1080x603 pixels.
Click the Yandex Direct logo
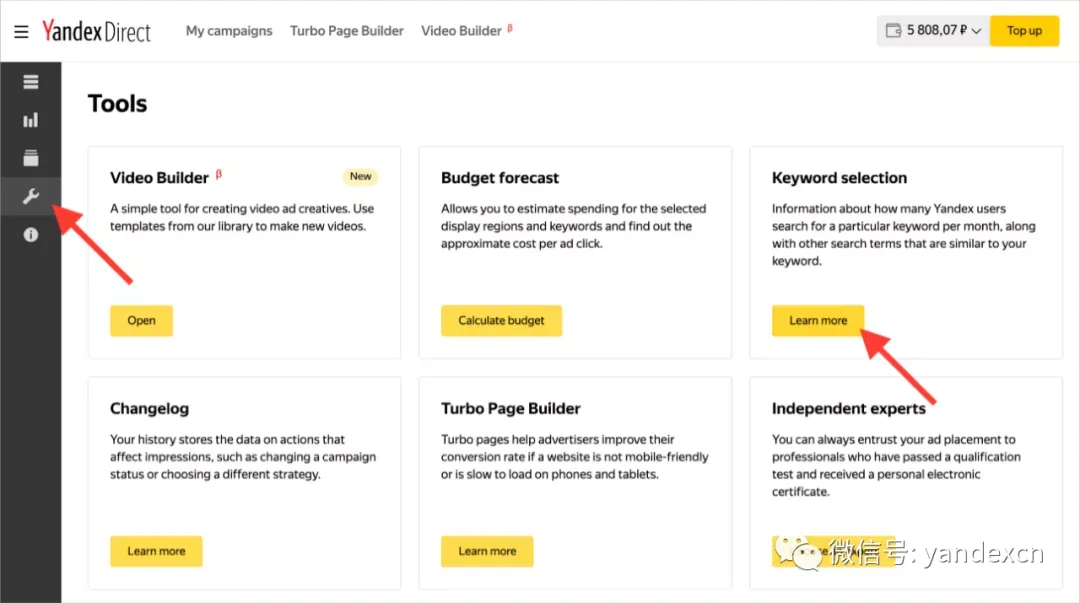click(x=96, y=31)
